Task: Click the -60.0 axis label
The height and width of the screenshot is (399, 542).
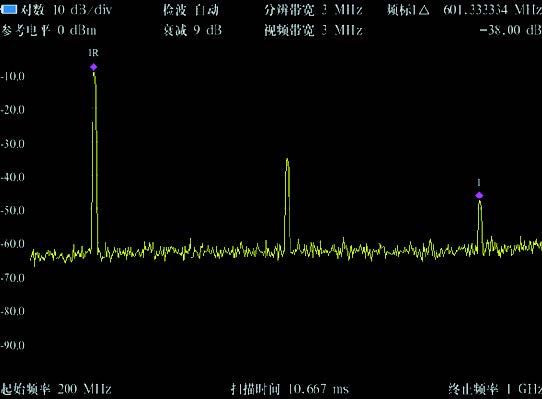Action: click(x=13, y=244)
